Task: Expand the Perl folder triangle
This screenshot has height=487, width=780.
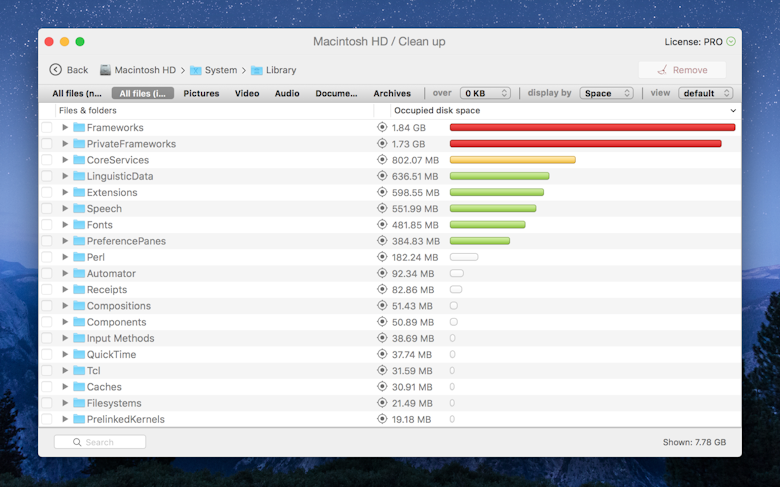Action: (65, 257)
